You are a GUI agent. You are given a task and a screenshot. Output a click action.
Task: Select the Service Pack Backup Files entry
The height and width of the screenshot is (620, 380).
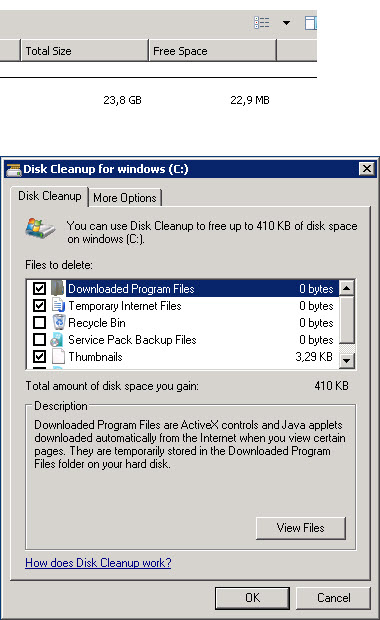point(183,339)
